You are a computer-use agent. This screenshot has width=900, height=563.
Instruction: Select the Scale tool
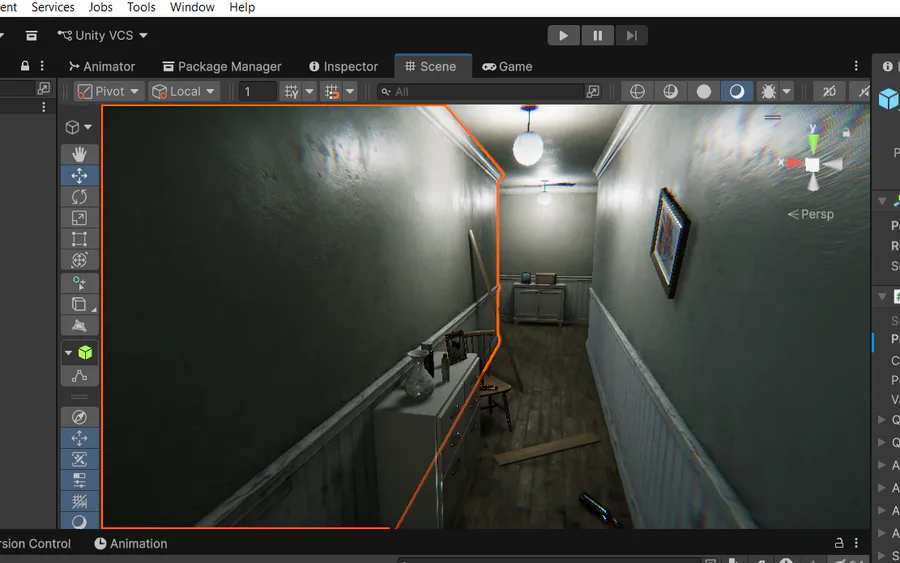tap(79, 218)
